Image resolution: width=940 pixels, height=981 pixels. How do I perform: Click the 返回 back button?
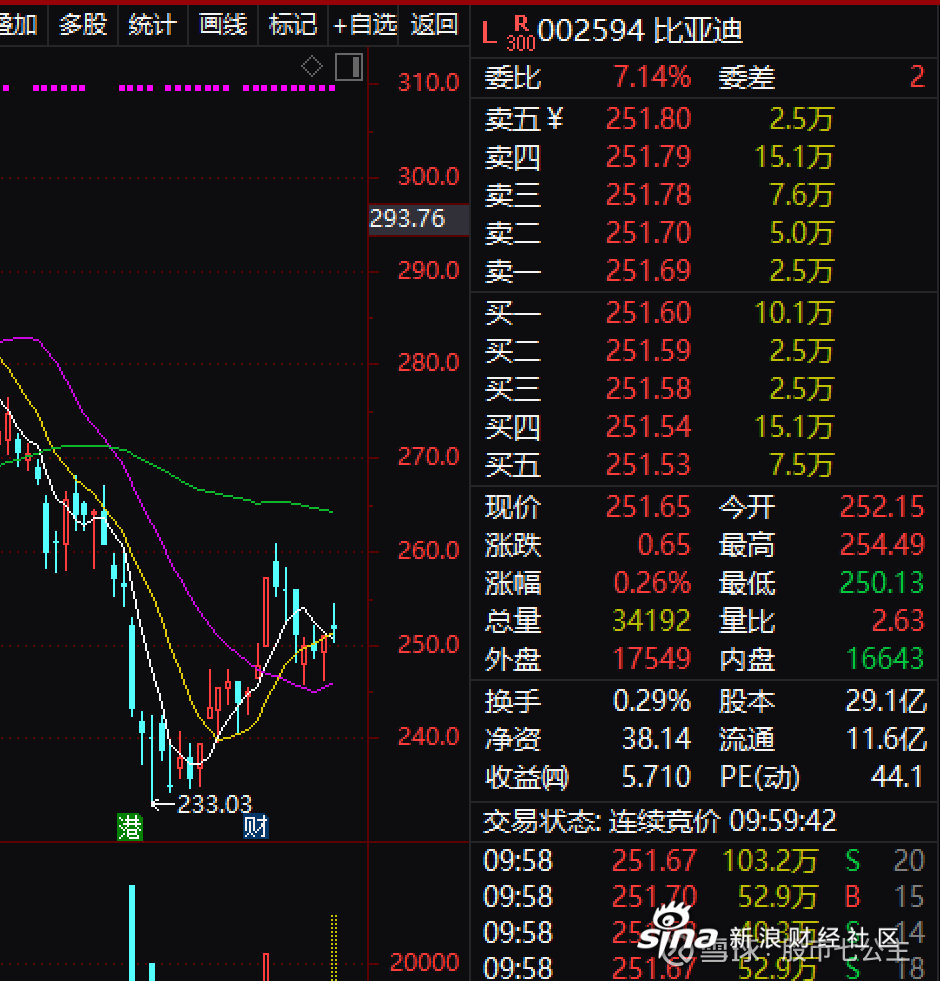(434, 25)
